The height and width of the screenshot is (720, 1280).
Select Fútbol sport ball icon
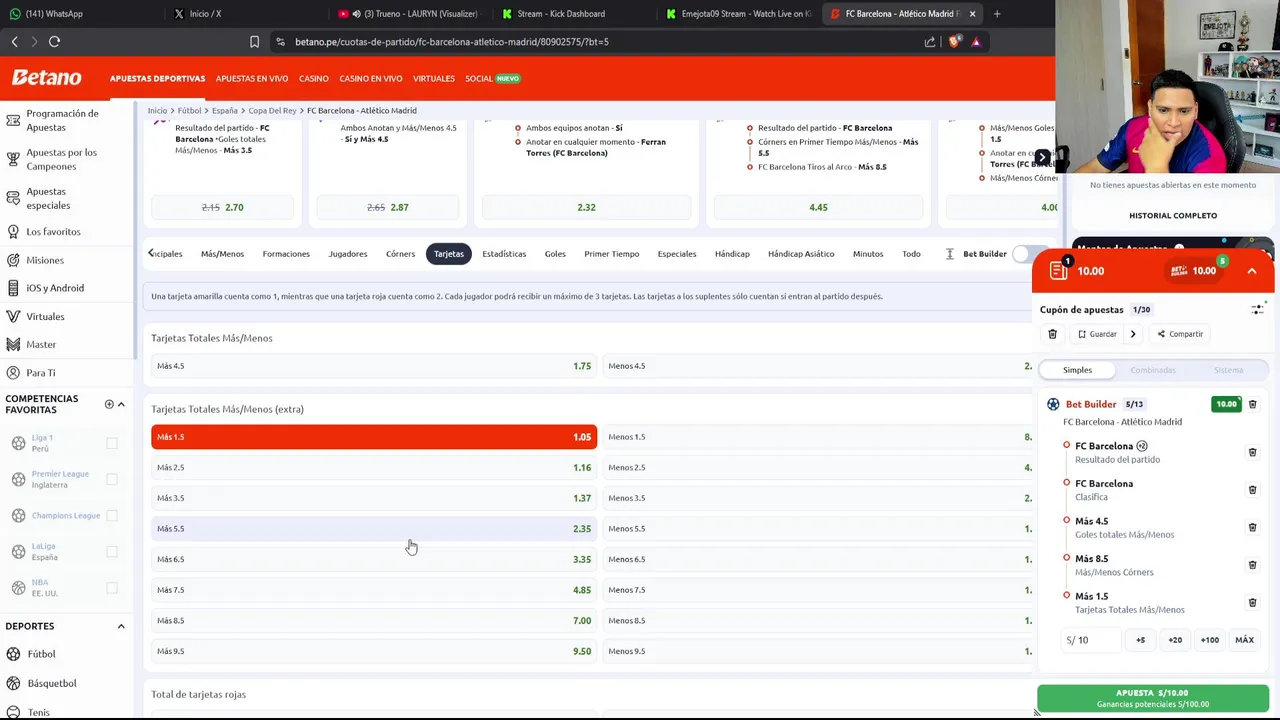(13, 654)
